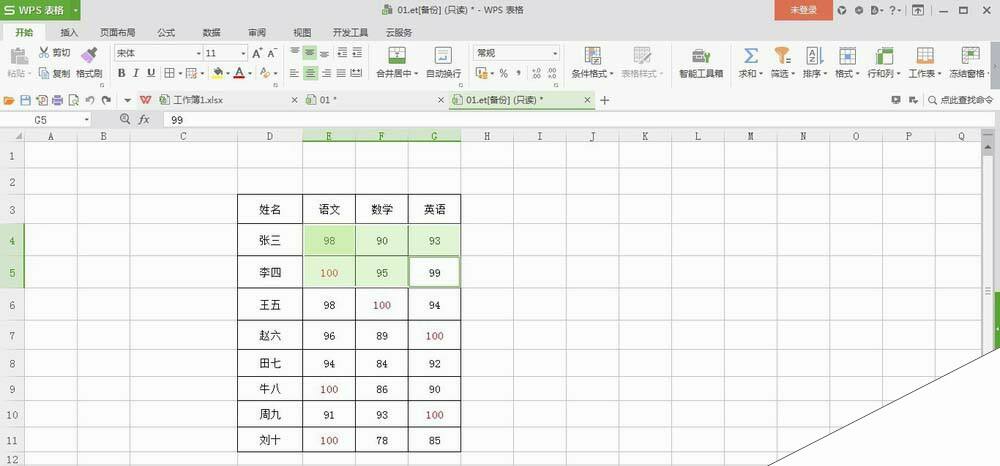Switch to the 工作簿1.xlsx document tab
The height and width of the screenshot is (466, 1000).
(x=198, y=100)
